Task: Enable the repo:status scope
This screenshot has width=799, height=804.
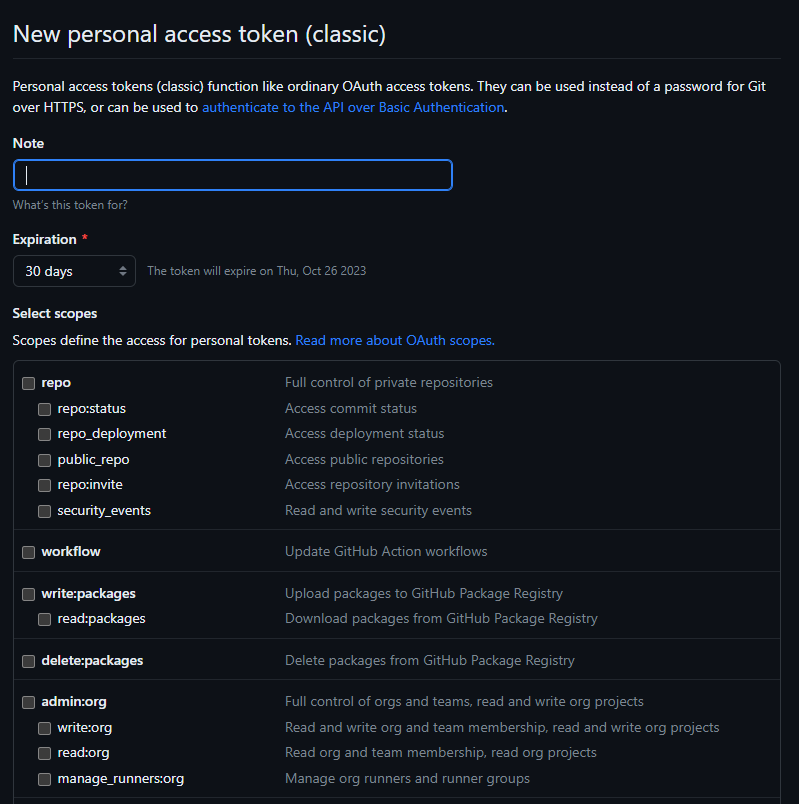Action: (x=45, y=409)
